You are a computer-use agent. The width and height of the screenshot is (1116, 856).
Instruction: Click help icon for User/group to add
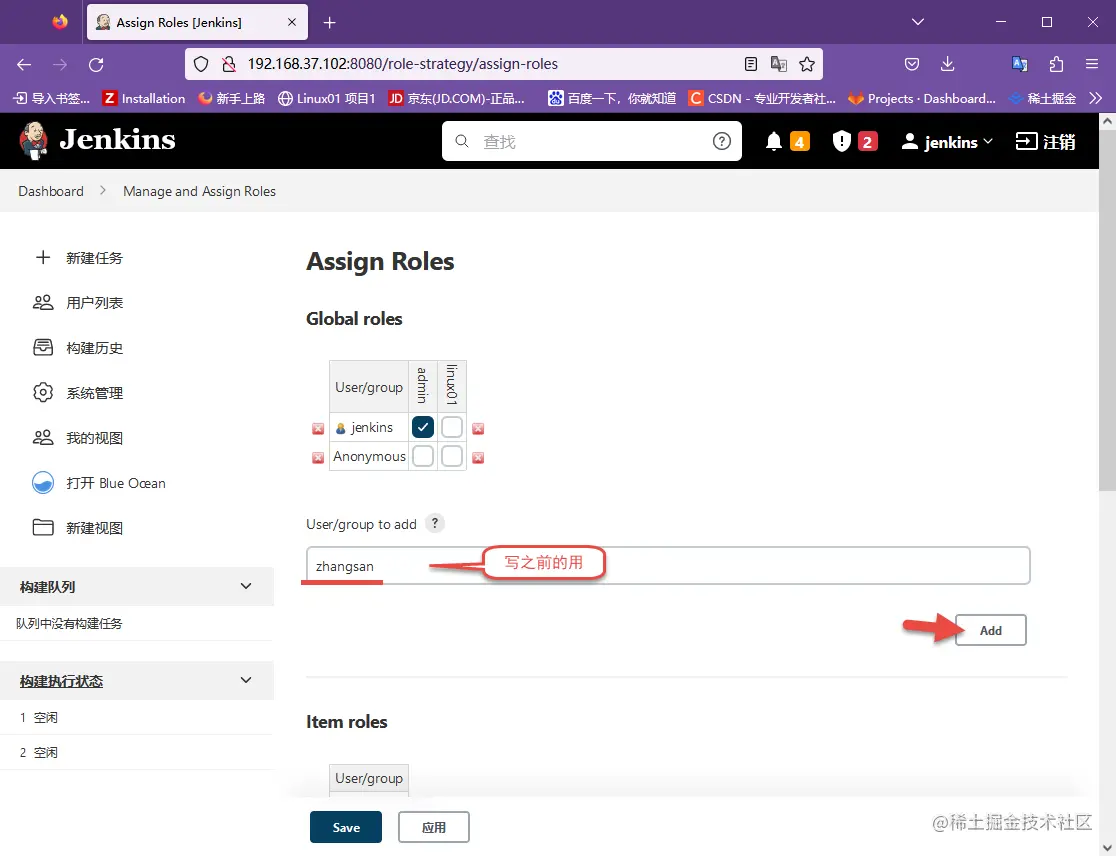point(435,523)
